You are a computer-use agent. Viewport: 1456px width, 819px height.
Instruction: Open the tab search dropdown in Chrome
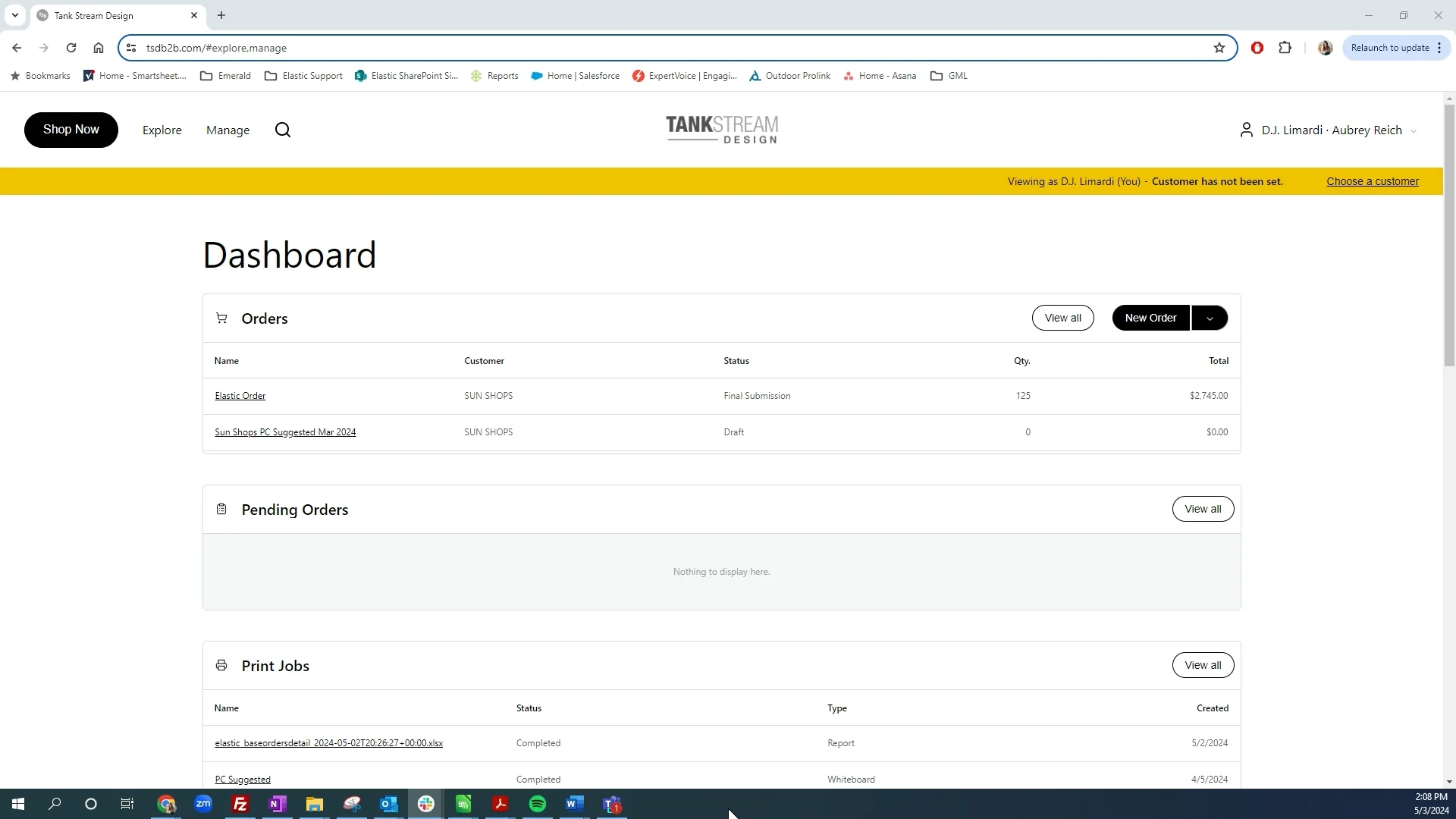pos(14,15)
